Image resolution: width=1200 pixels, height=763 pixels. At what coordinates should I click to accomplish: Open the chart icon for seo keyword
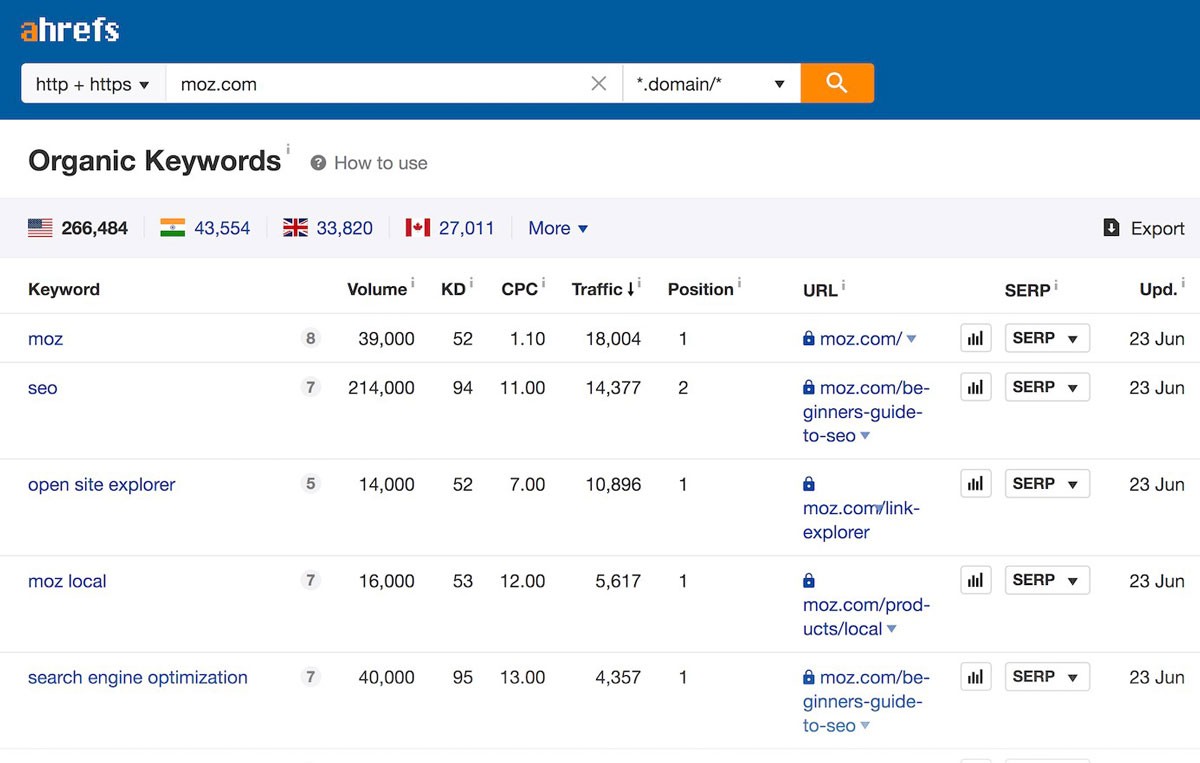[x=975, y=387]
